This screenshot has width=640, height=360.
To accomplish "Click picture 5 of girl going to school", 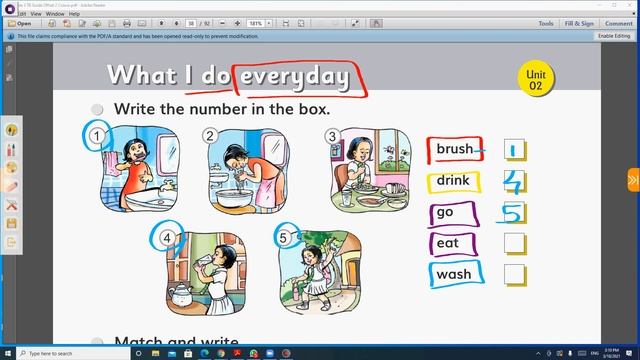I will pos(320,273).
